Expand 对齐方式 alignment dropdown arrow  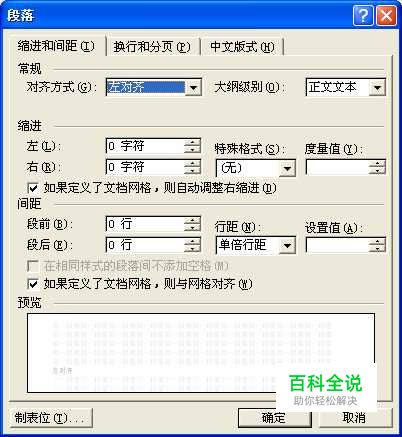point(193,88)
